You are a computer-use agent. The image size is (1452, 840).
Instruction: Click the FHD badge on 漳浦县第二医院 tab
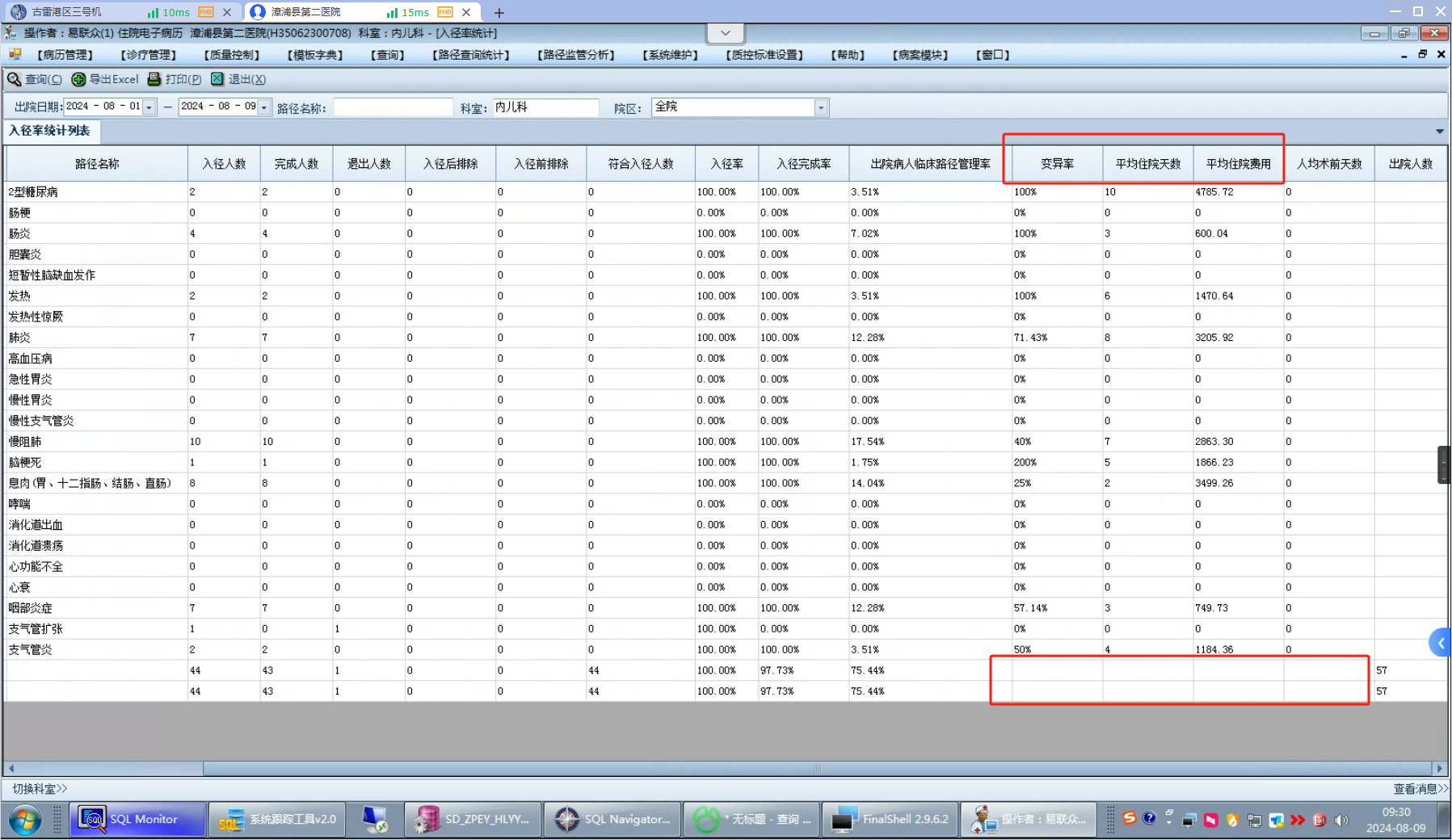445,12
